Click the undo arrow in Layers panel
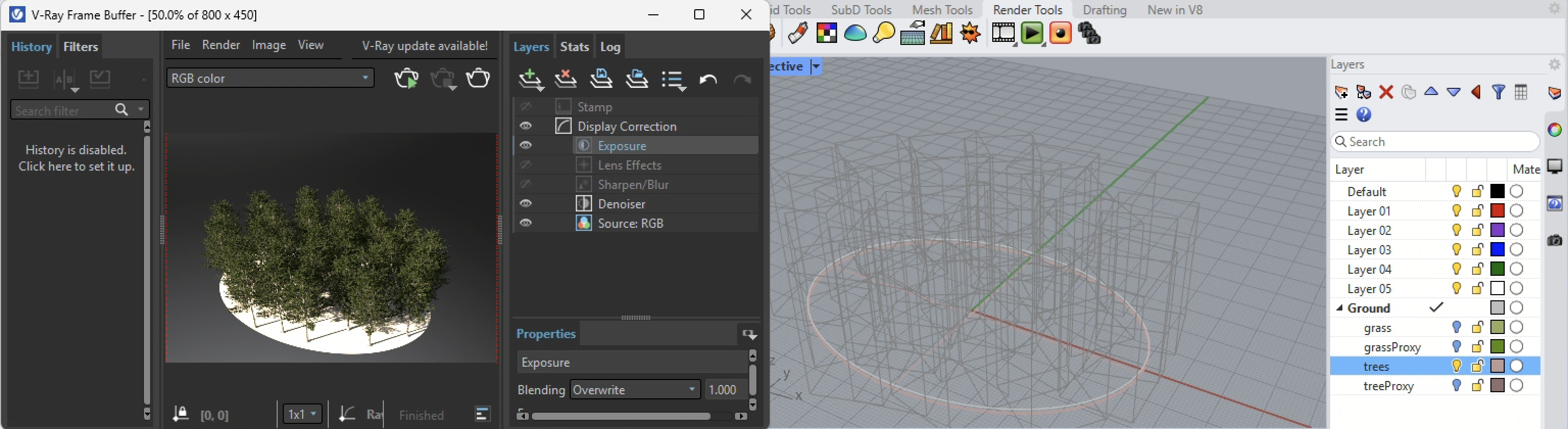1568x429 pixels. pyautogui.click(x=707, y=79)
